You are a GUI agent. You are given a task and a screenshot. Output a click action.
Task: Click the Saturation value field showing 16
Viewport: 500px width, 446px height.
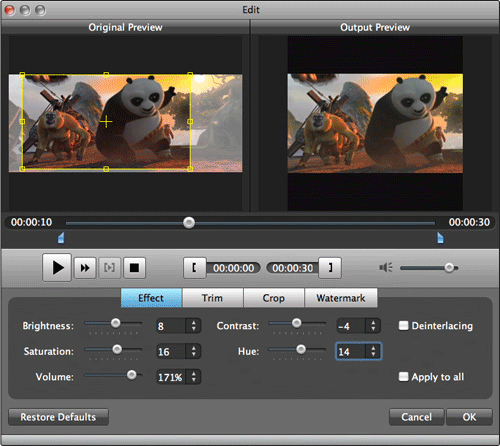click(x=171, y=351)
